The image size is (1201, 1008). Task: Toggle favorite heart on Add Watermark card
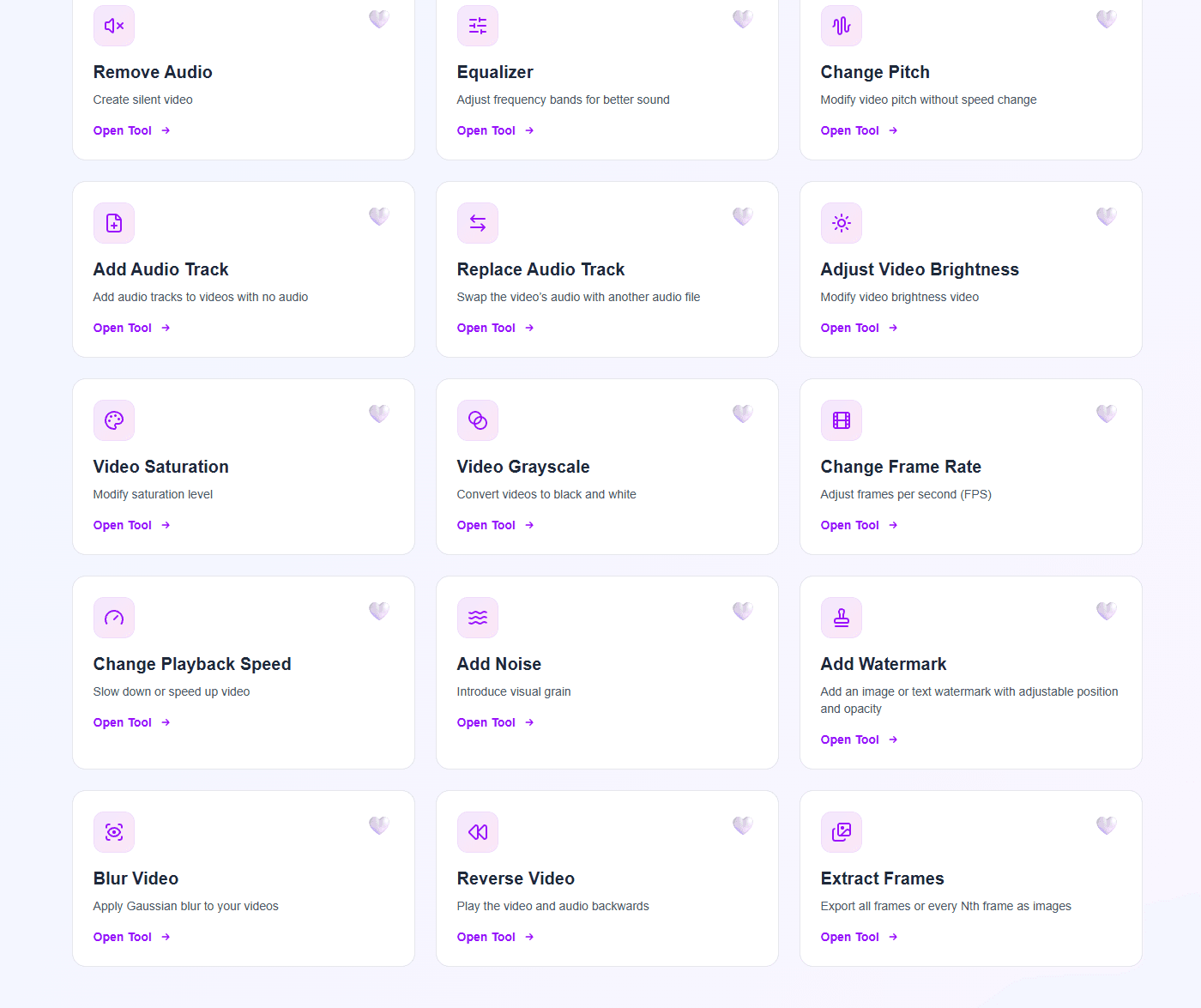coord(1107,611)
